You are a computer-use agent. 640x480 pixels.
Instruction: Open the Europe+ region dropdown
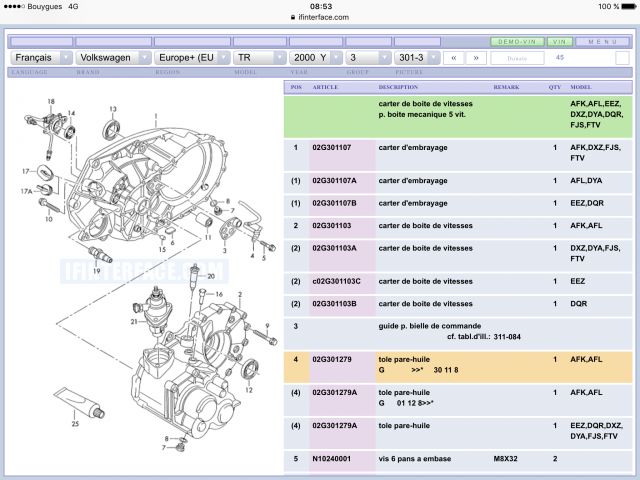(x=192, y=58)
